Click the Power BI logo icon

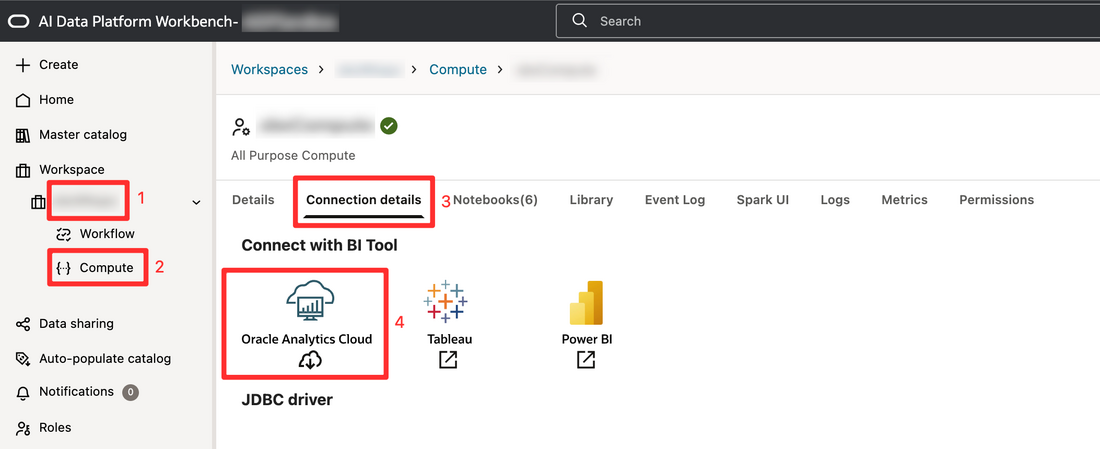(x=586, y=303)
